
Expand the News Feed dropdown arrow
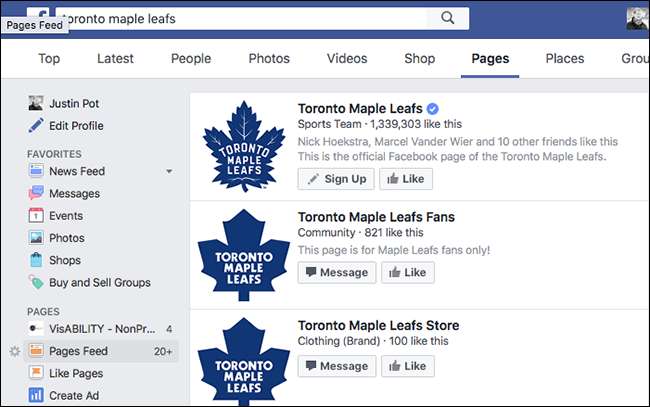pyautogui.click(x=169, y=172)
